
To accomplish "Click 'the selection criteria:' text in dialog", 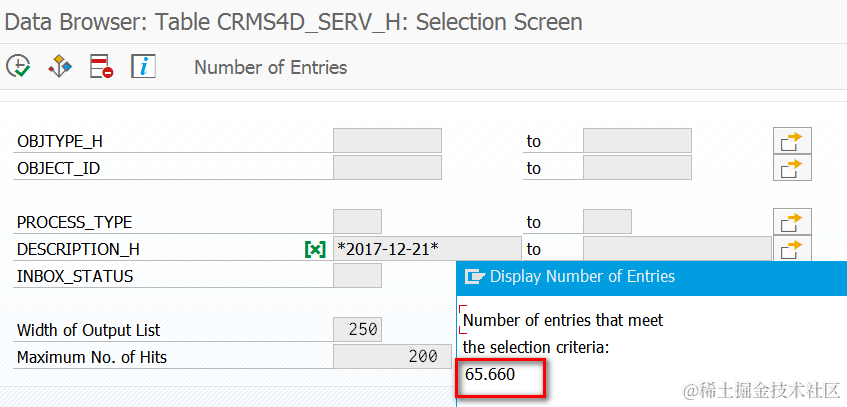I will 536,348.
